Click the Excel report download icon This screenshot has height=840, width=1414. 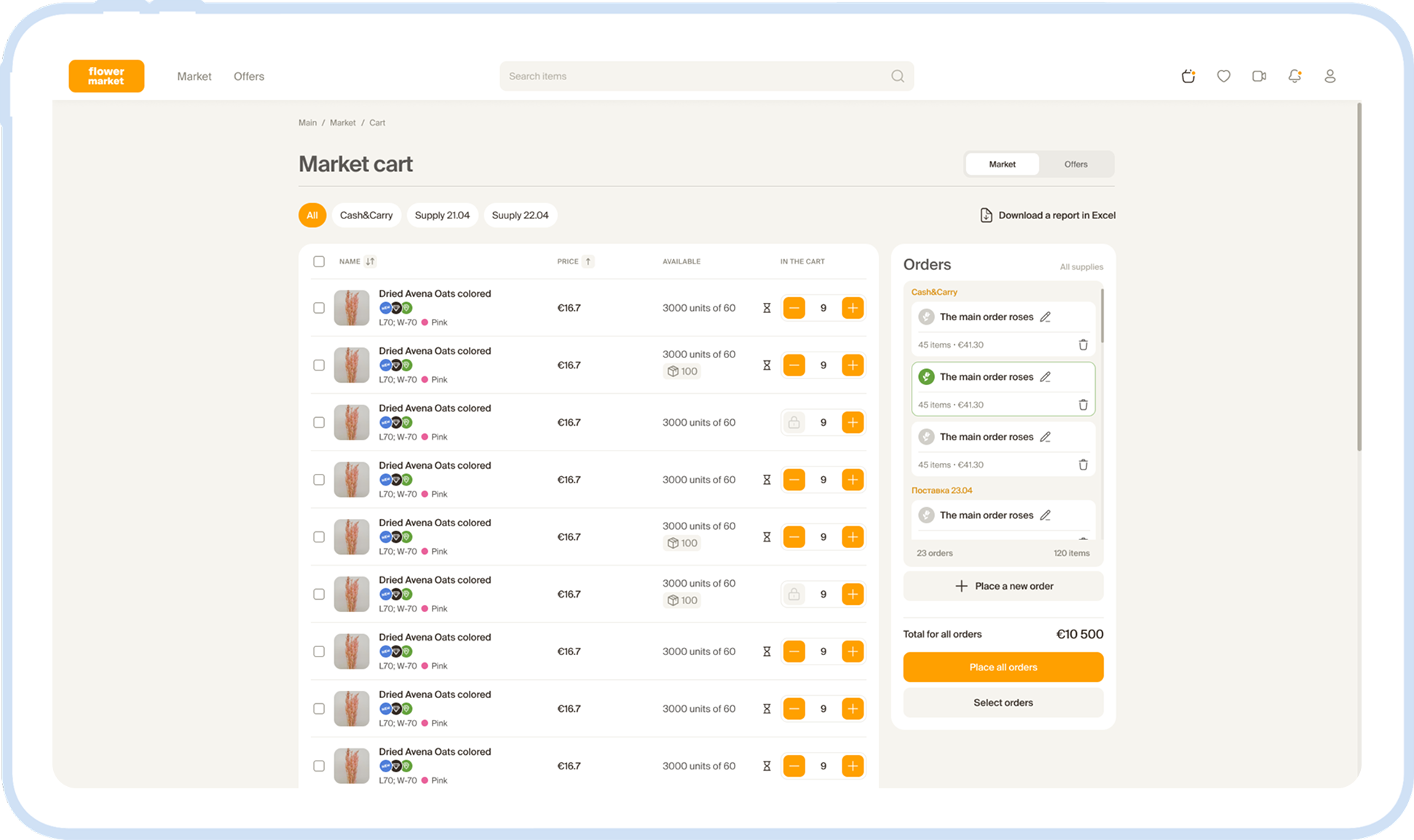(x=986, y=215)
